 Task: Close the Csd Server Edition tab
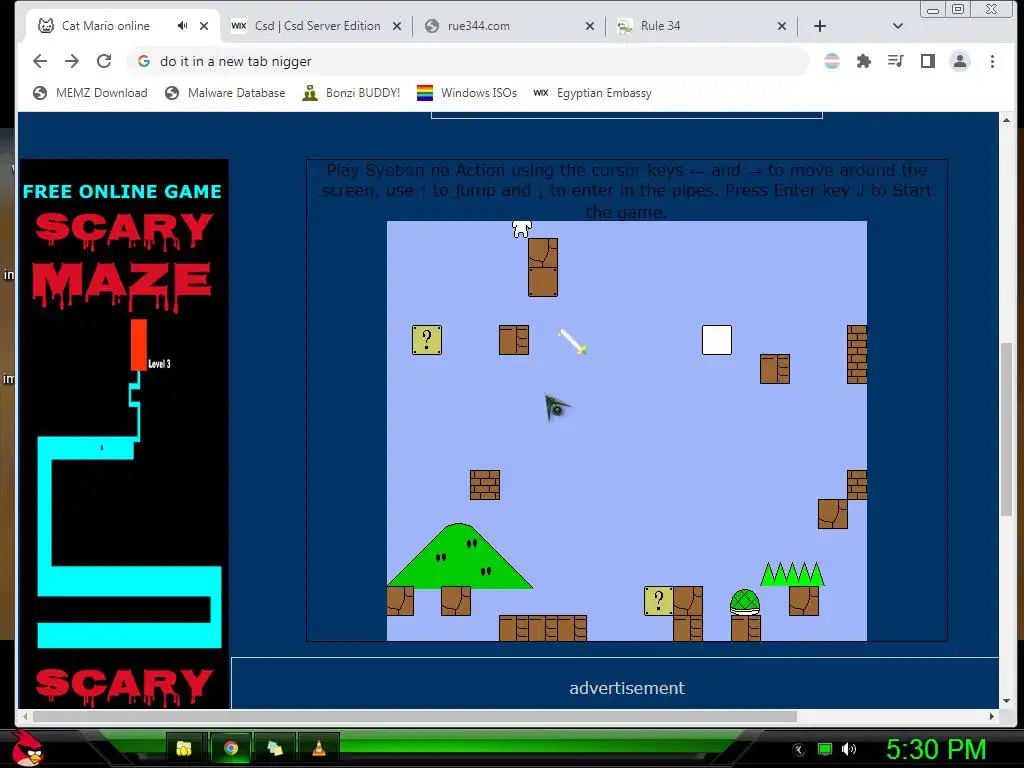click(x=396, y=26)
